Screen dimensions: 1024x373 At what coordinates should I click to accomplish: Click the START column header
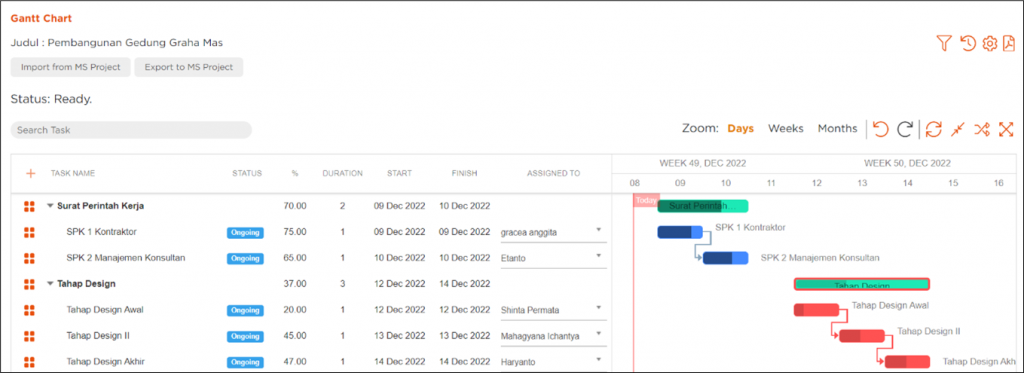(399, 173)
